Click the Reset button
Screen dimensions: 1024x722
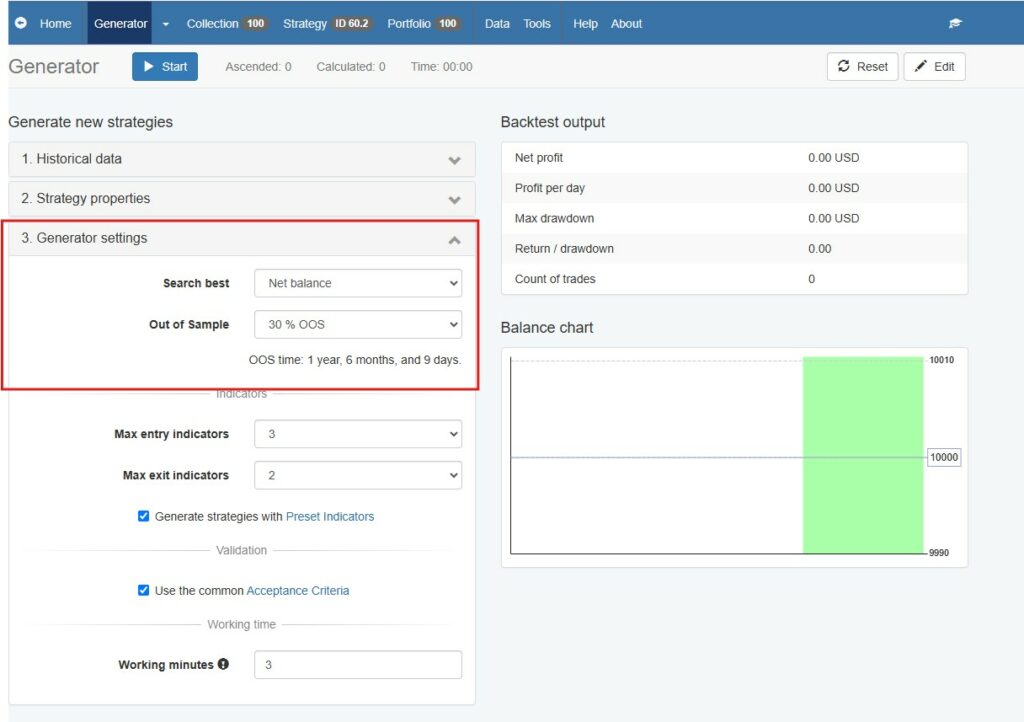(862, 66)
